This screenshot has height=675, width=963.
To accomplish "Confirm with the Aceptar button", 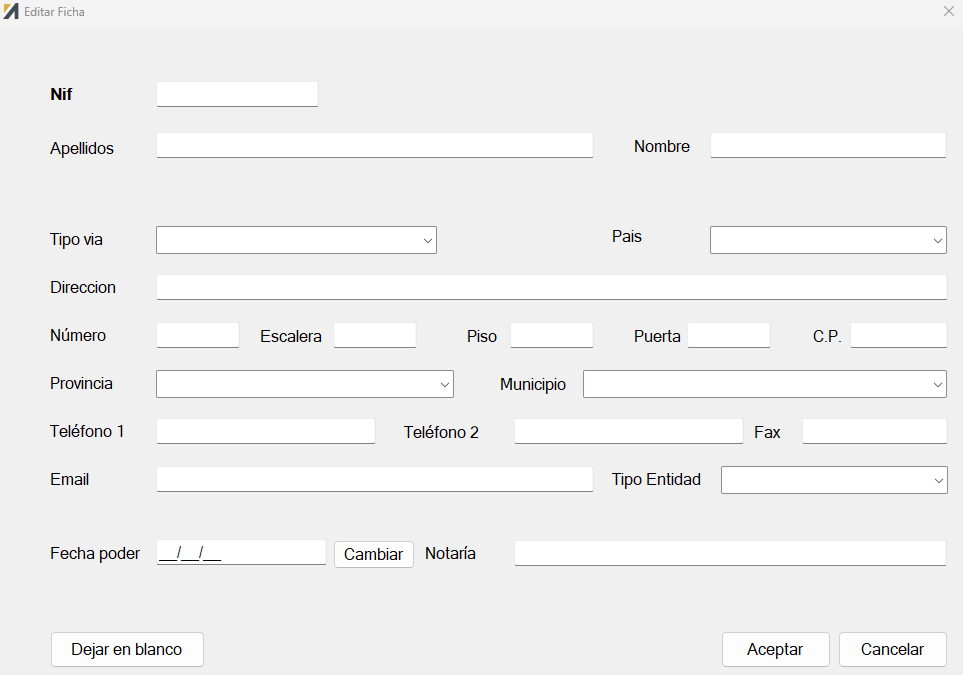I will coord(776,649).
